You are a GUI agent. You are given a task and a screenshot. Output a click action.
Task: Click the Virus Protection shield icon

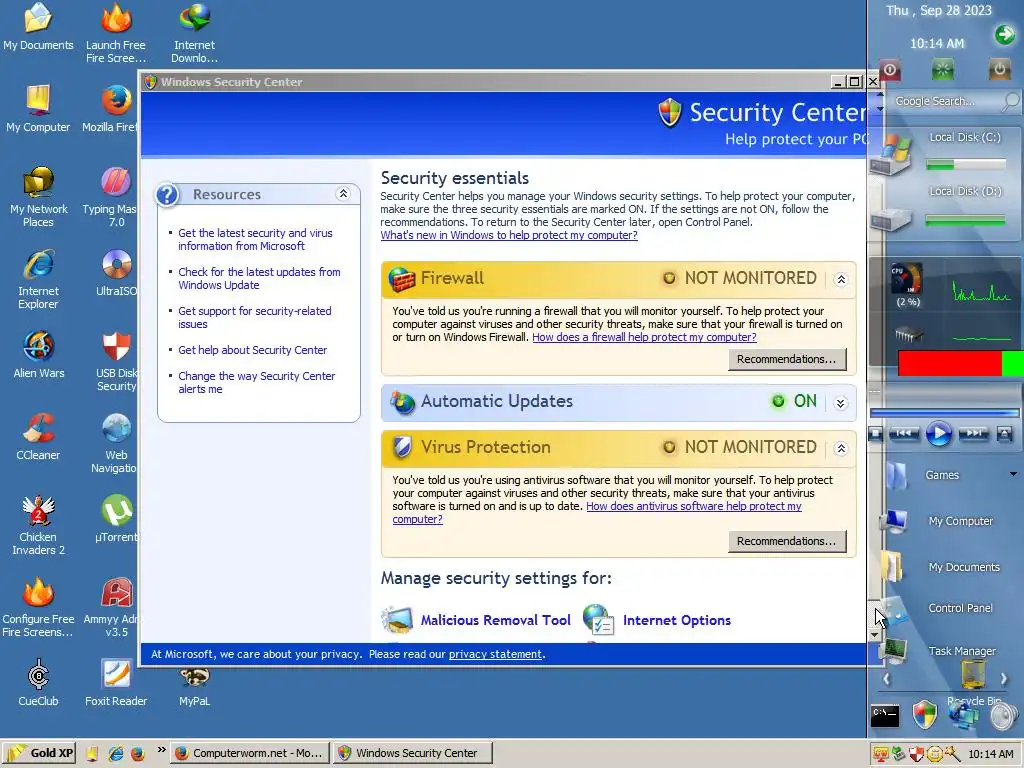pos(402,447)
